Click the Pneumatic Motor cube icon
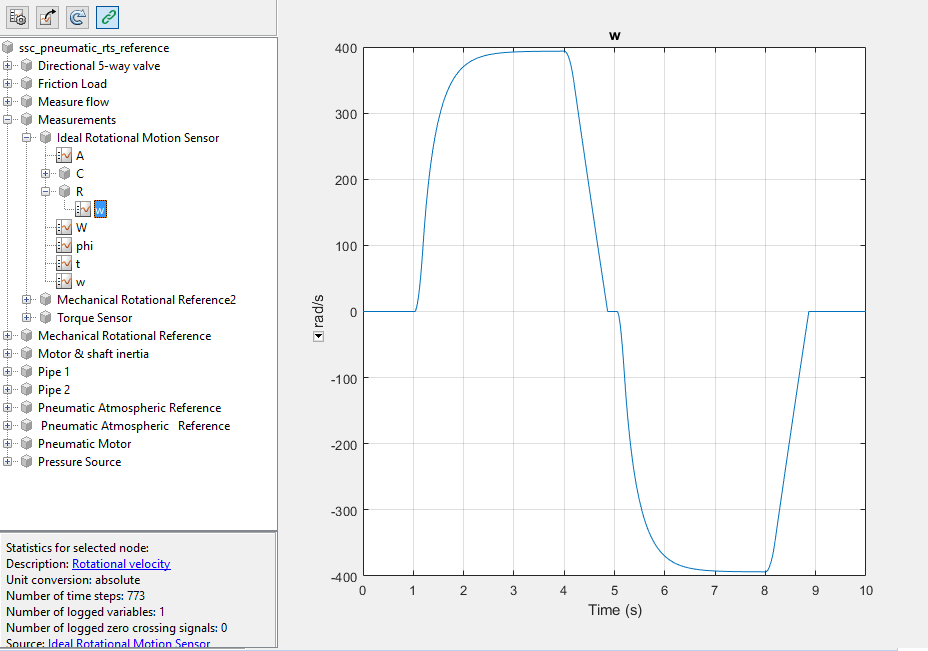 click(x=27, y=444)
